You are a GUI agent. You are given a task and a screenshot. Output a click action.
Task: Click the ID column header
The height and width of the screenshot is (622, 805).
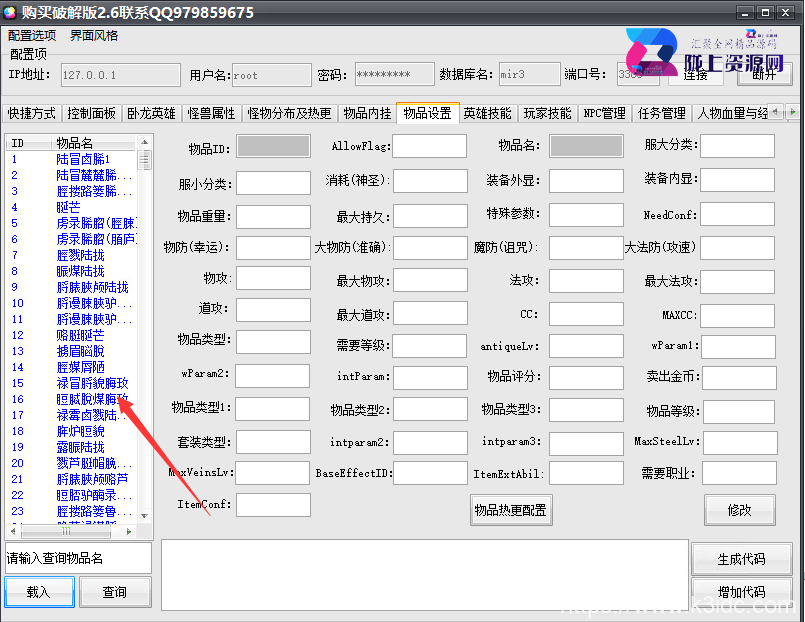click(29, 143)
